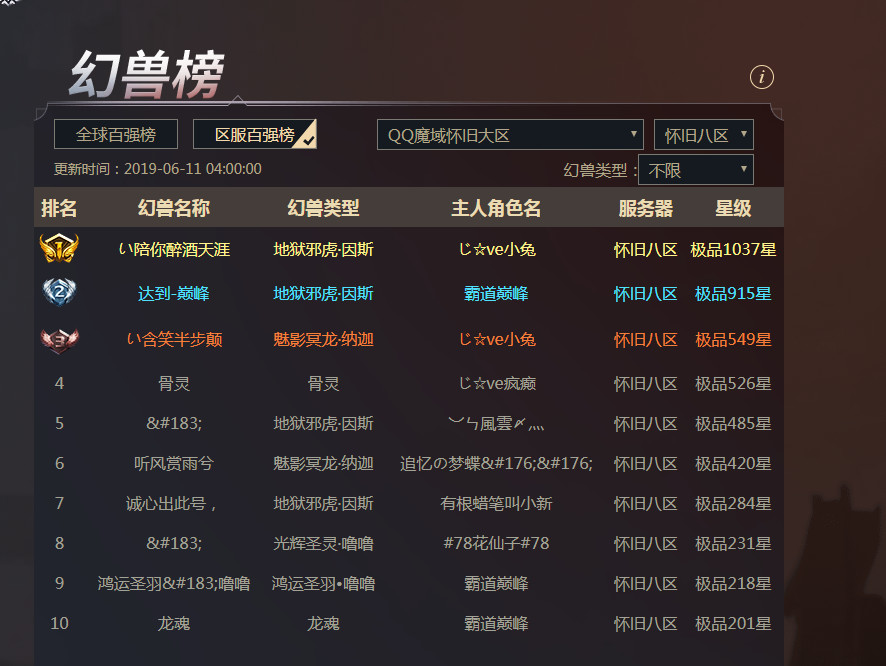Click the 排名 column header
The image size is (886, 666).
point(59,208)
